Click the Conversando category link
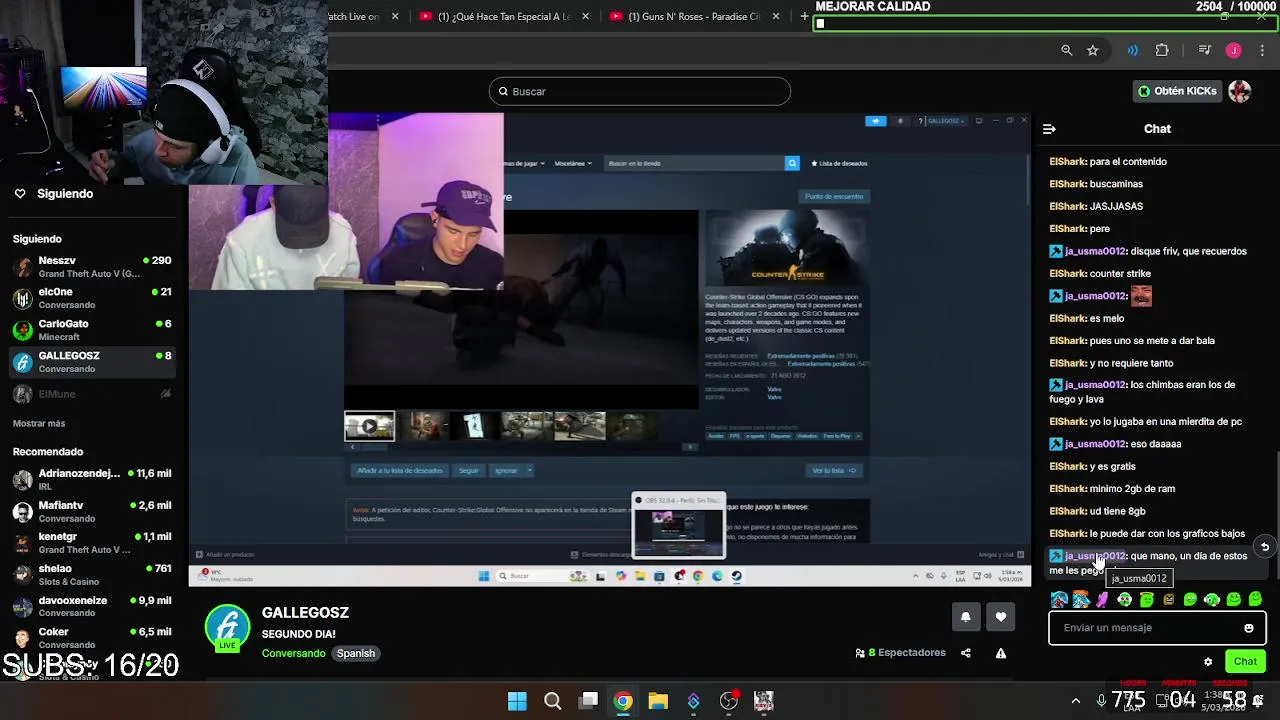The image size is (1280, 720). 293,653
